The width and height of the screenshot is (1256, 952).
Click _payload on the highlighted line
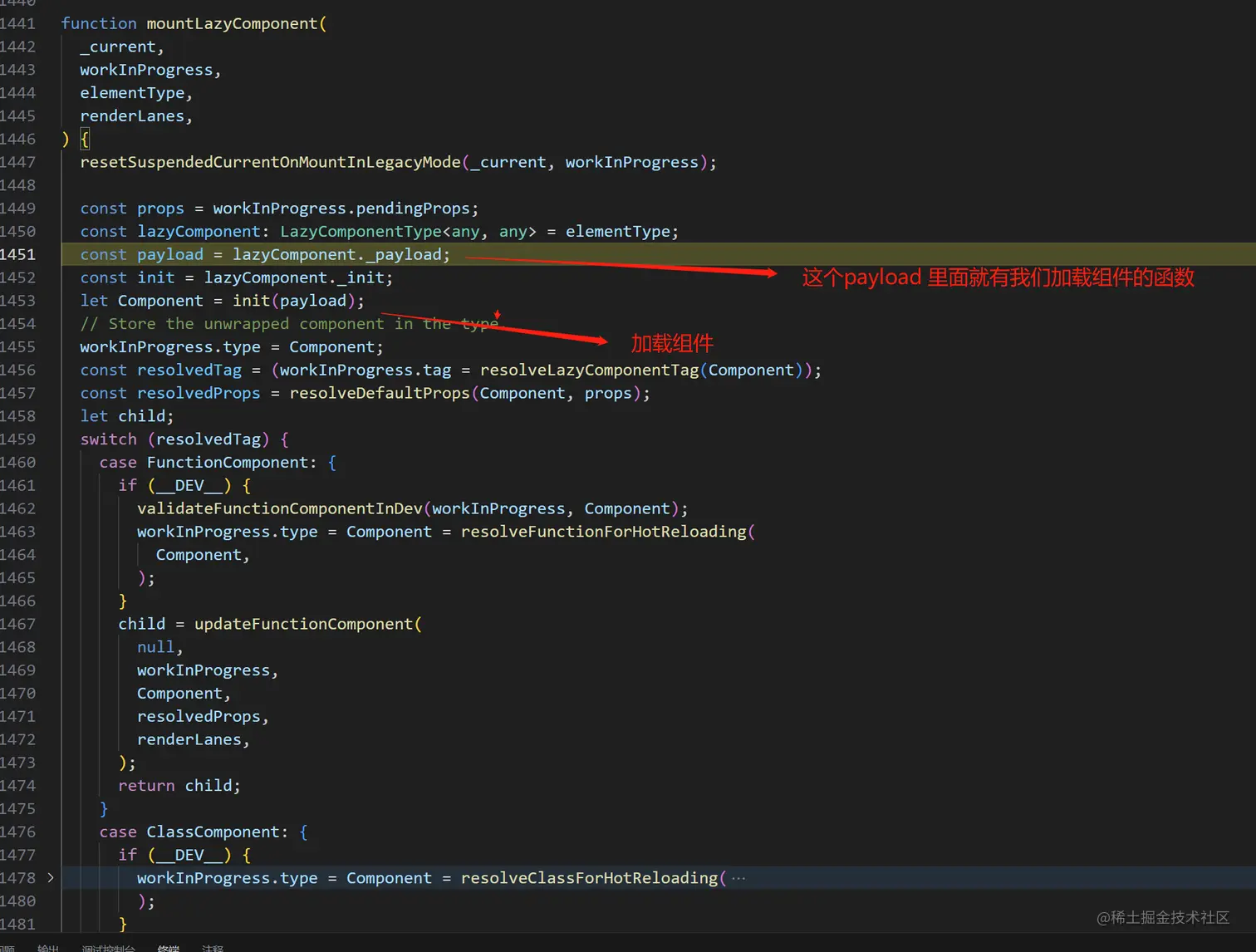pos(403,254)
